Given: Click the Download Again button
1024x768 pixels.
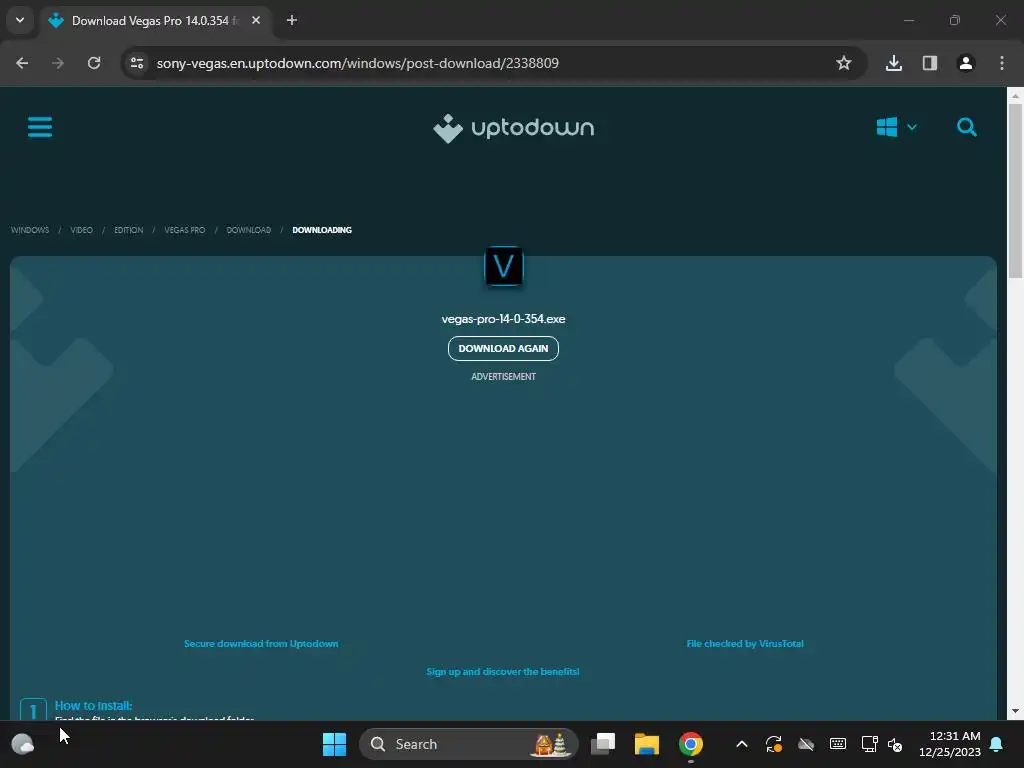Looking at the screenshot, I should tap(503, 348).
